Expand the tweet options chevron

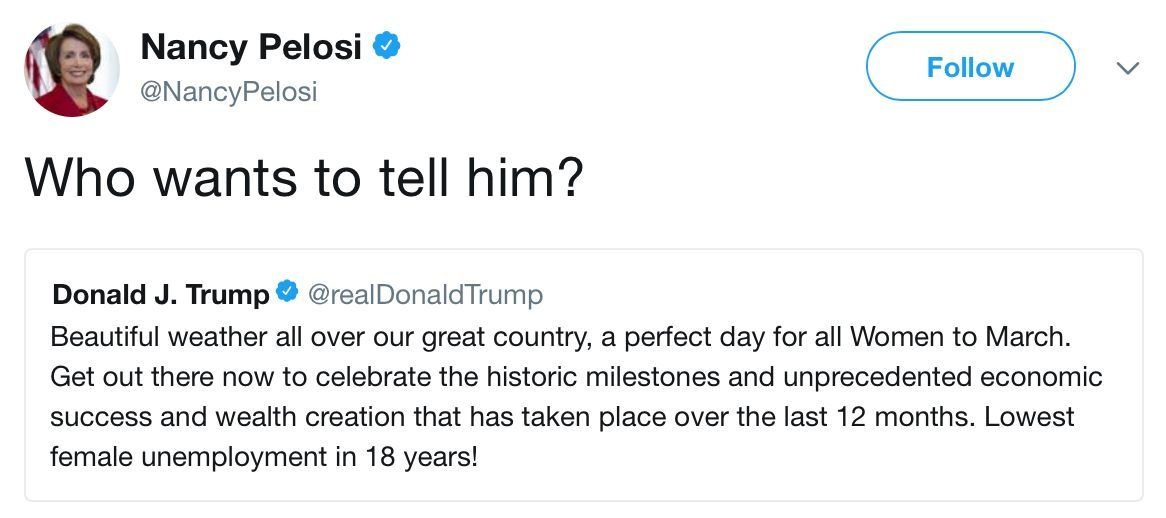pyautogui.click(x=1127, y=68)
